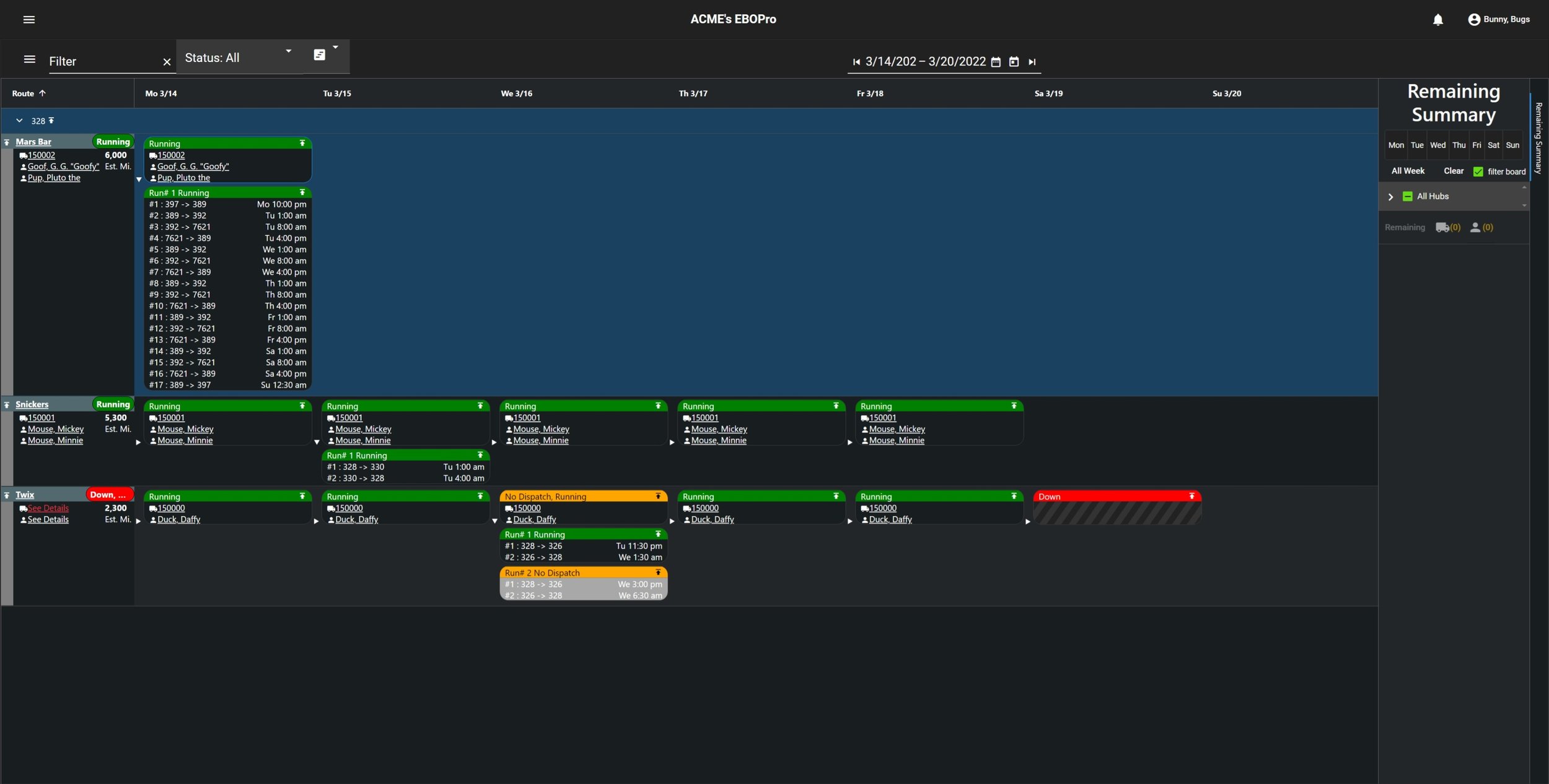Viewport: 1549px width, 784px height.
Task: Toggle the Tue day filter in Remaining Summary
Action: pos(1417,145)
